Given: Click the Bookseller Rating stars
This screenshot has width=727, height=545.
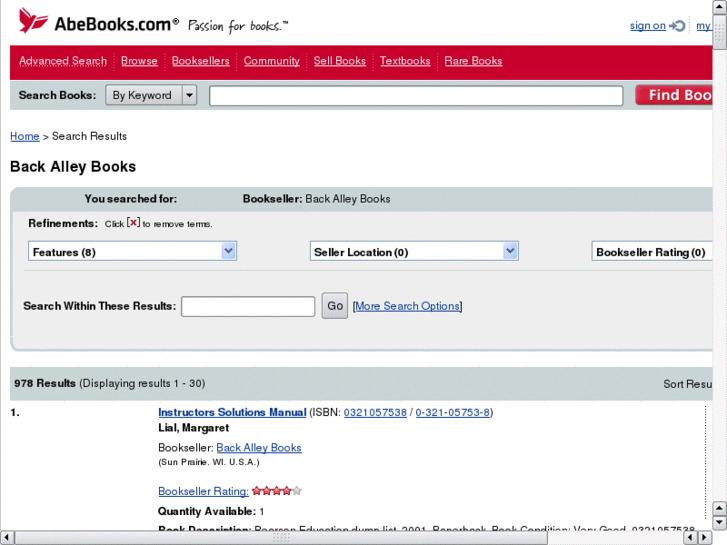Looking at the screenshot, I should tap(277, 491).
